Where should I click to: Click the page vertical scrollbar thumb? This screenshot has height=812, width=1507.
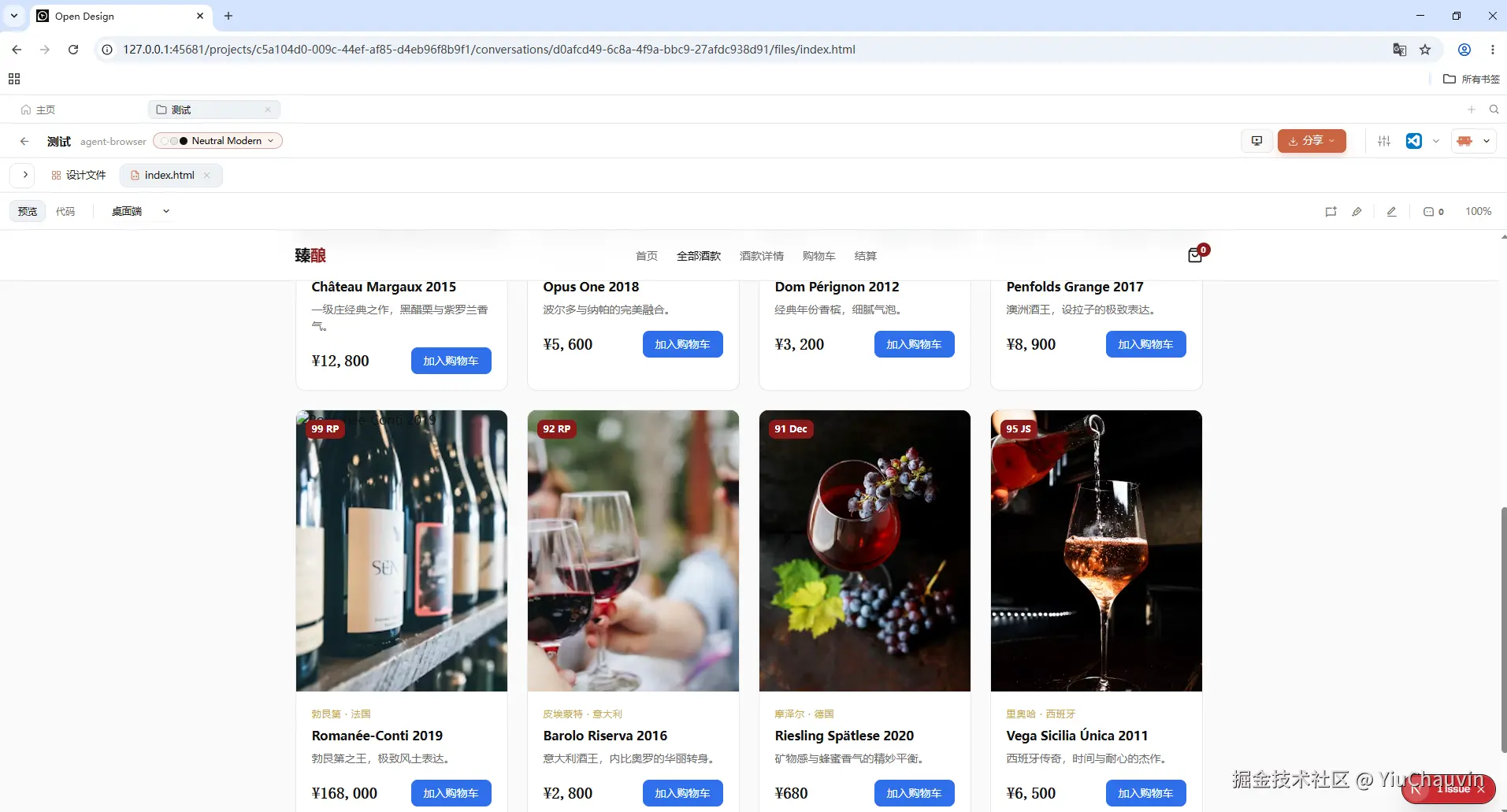[x=1503, y=630]
